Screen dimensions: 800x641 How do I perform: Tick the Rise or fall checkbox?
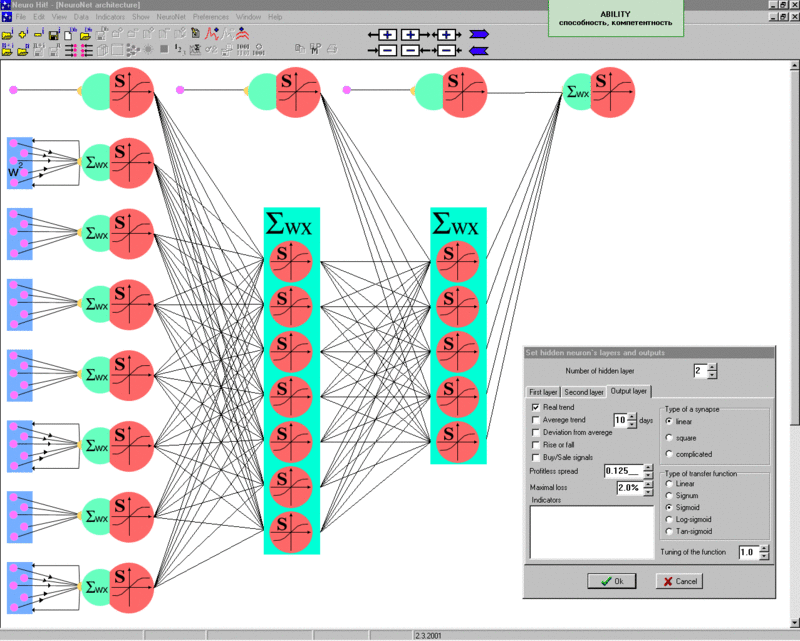click(536, 445)
